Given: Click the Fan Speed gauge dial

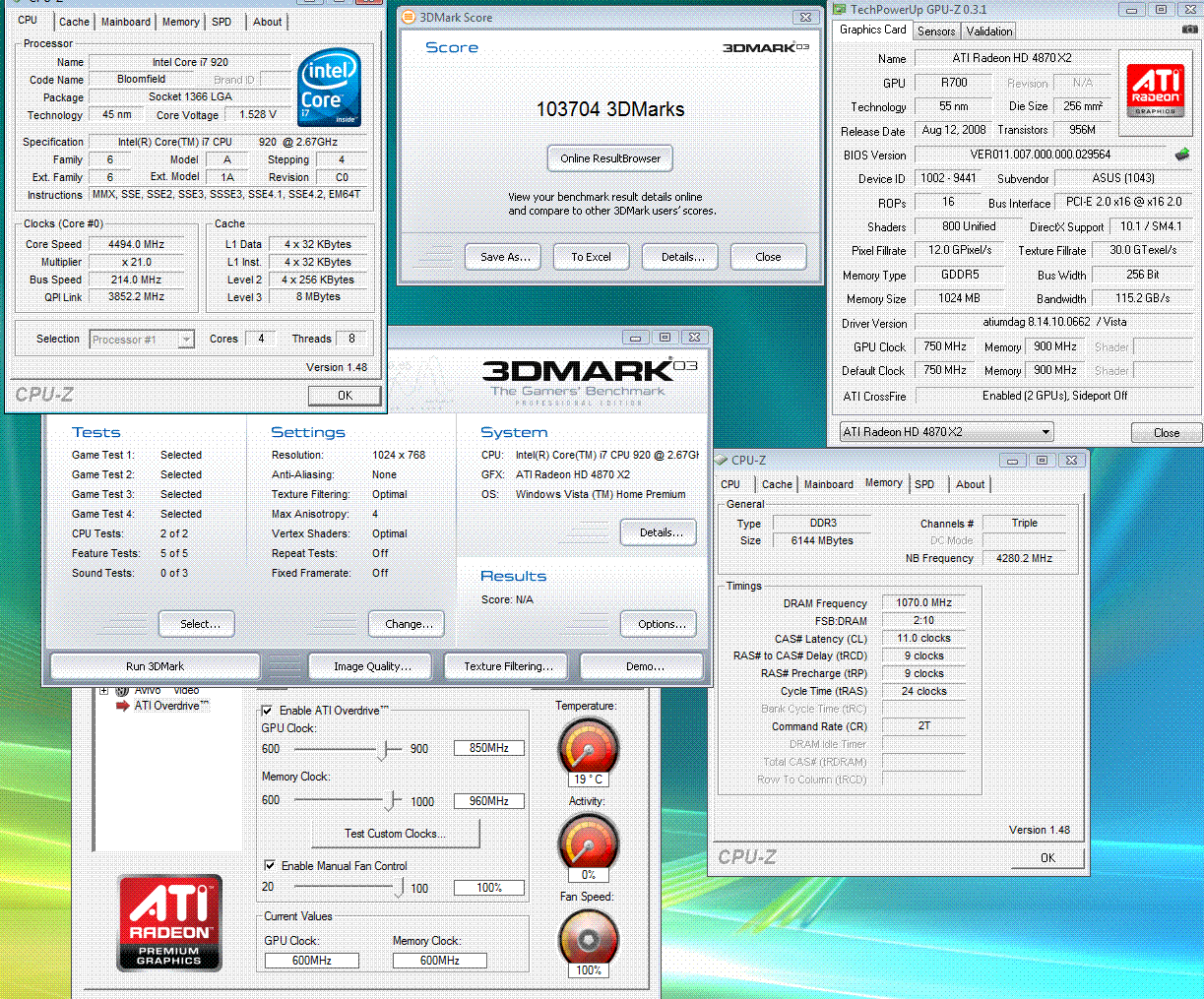Looking at the screenshot, I should [588, 936].
